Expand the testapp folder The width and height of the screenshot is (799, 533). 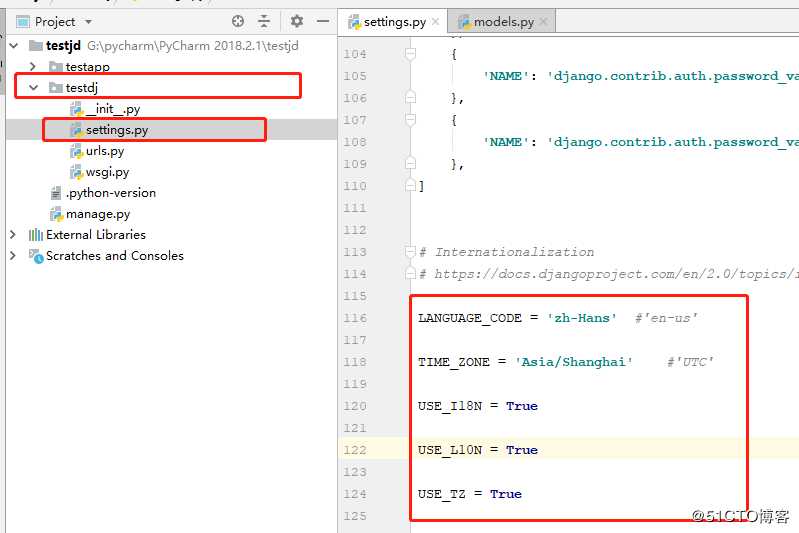pos(33,67)
